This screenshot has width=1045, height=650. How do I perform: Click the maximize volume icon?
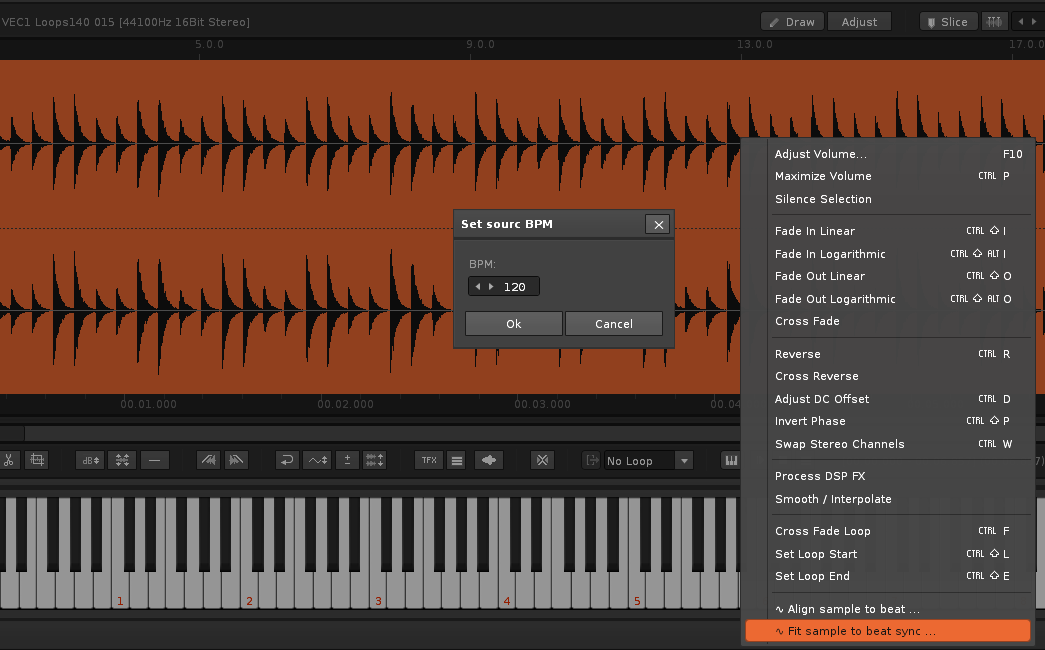pyautogui.click(x=122, y=460)
